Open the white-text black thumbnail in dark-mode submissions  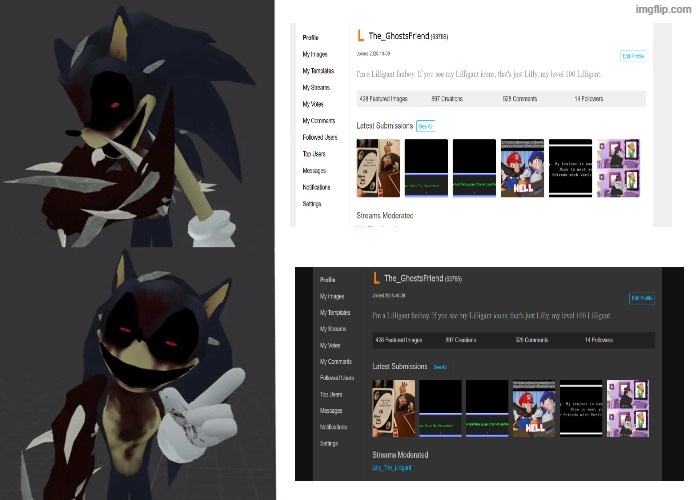(581, 409)
